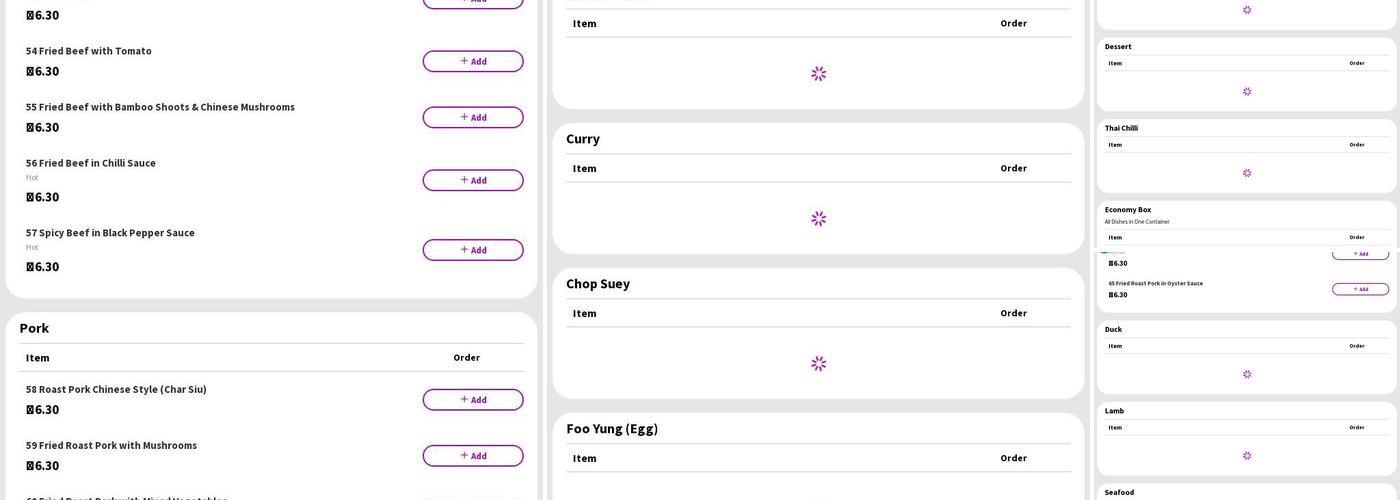Click the Pork section heading

34,328
